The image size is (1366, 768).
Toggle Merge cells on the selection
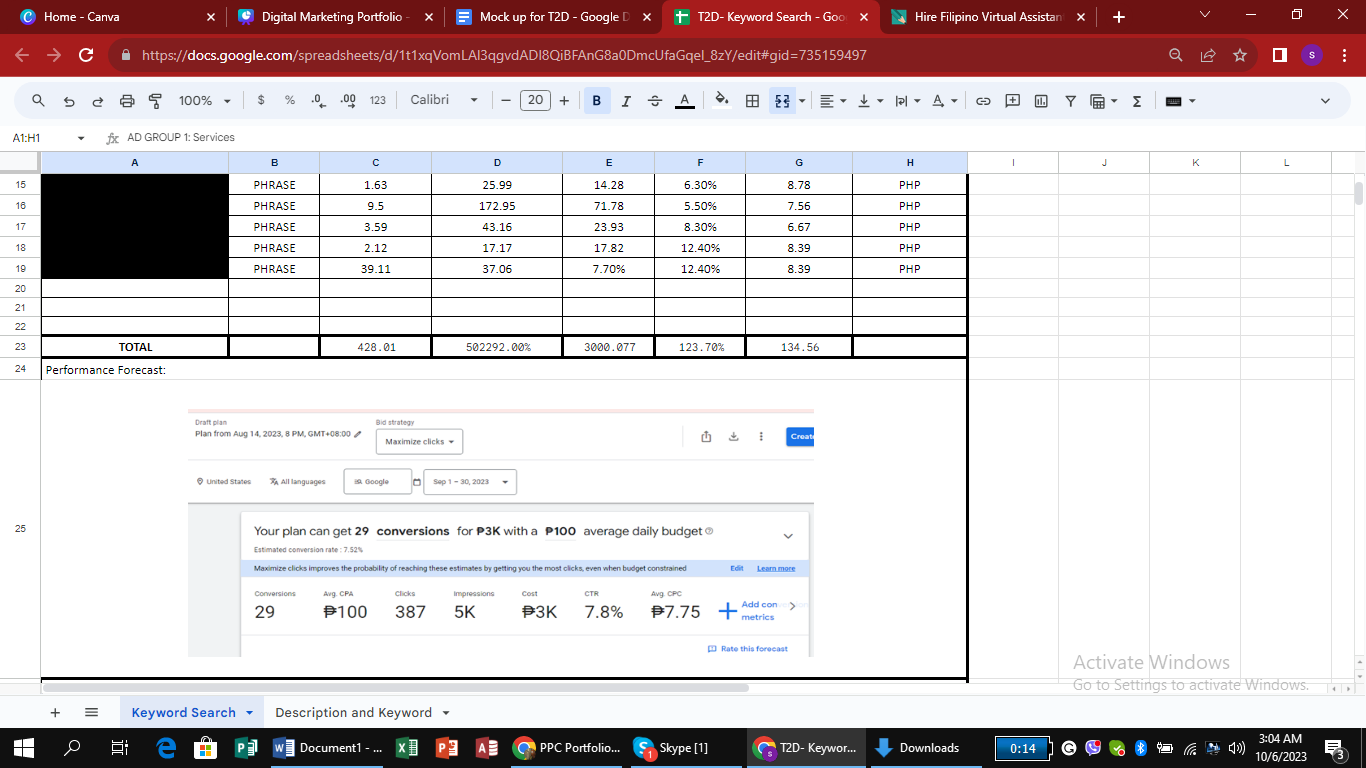click(x=782, y=101)
